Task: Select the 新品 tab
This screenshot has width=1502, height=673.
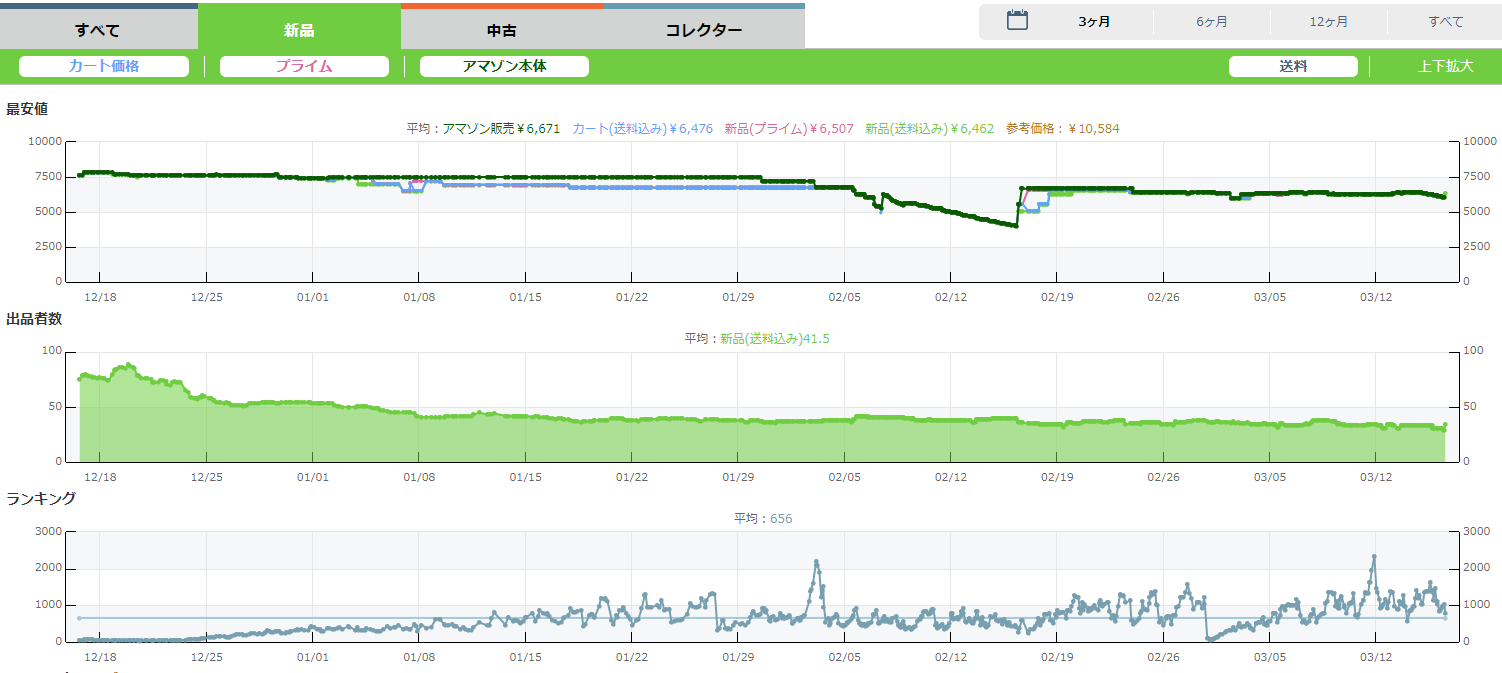Action: pyautogui.click(x=299, y=29)
